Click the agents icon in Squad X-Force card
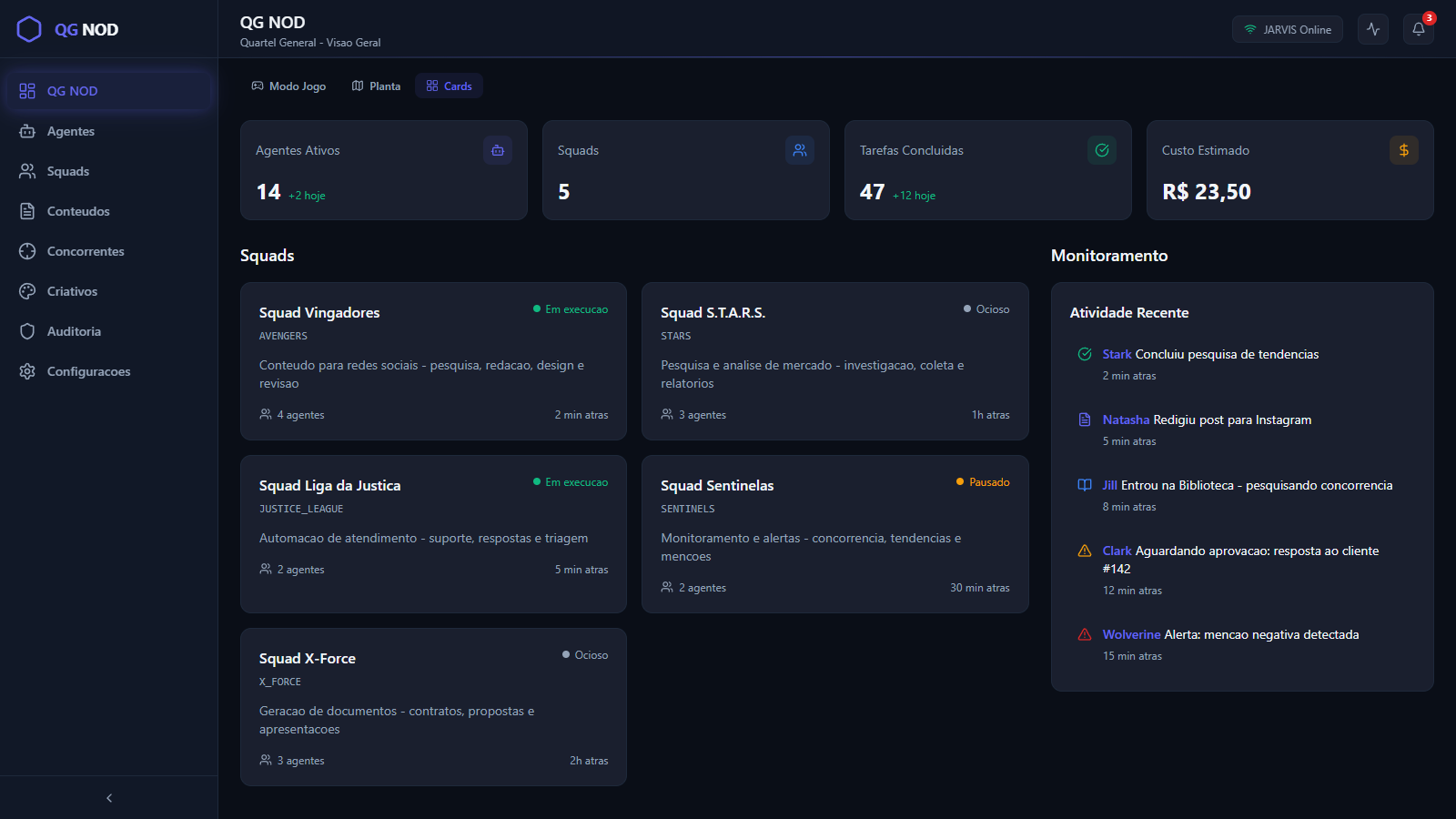This screenshot has height=819, width=1456. tap(266, 760)
